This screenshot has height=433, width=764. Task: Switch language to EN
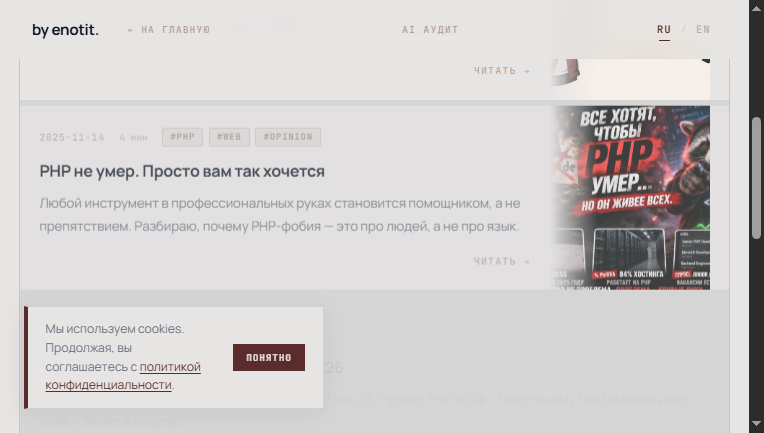703,30
